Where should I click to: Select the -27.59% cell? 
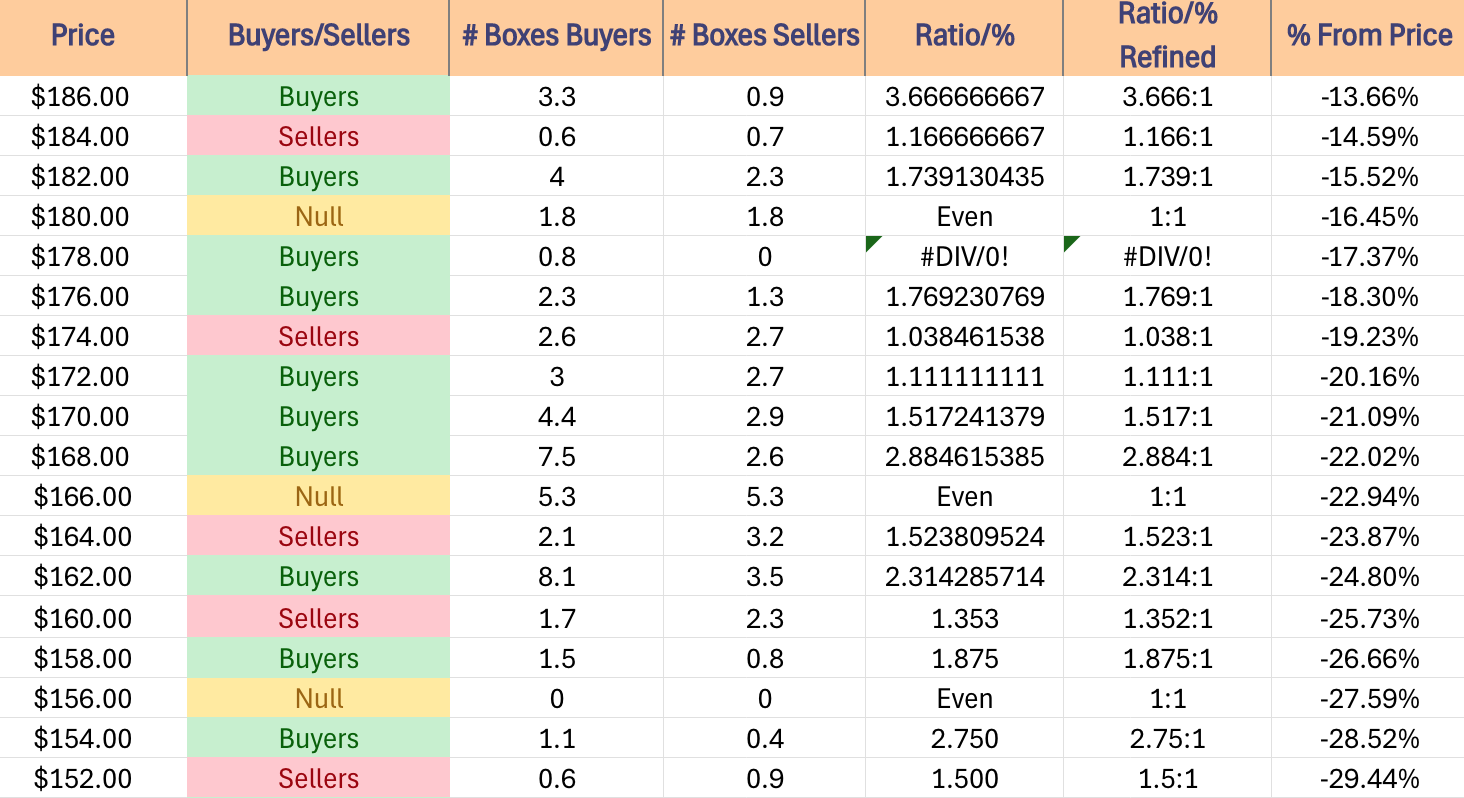coord(1368,699)
